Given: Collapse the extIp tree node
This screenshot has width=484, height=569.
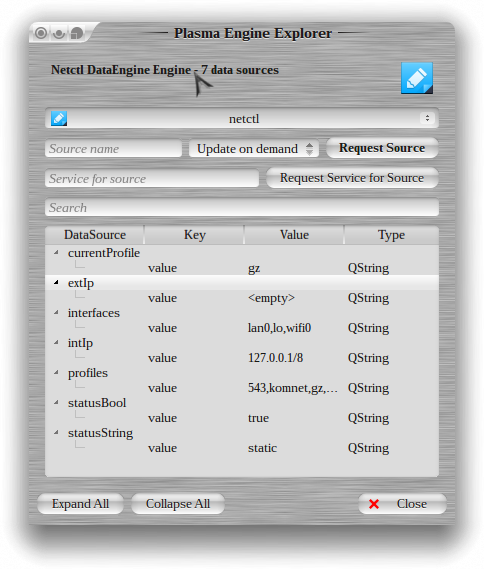Looking at the screenshot, I should tap(56, 282).
